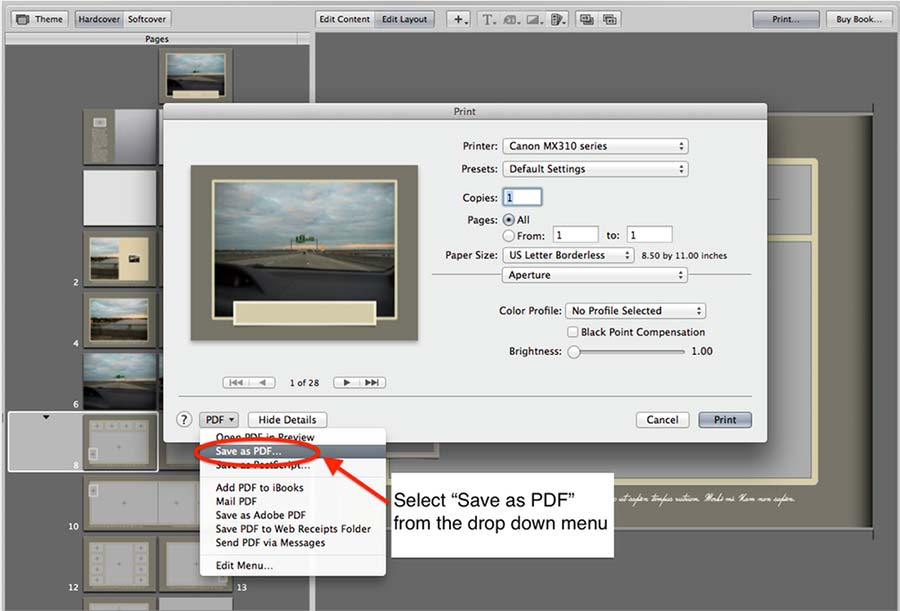Viewport: 900px width, 611px height.
Task: Open the Presets Default Settings dropdown
Action: click(x=595, y=169)
